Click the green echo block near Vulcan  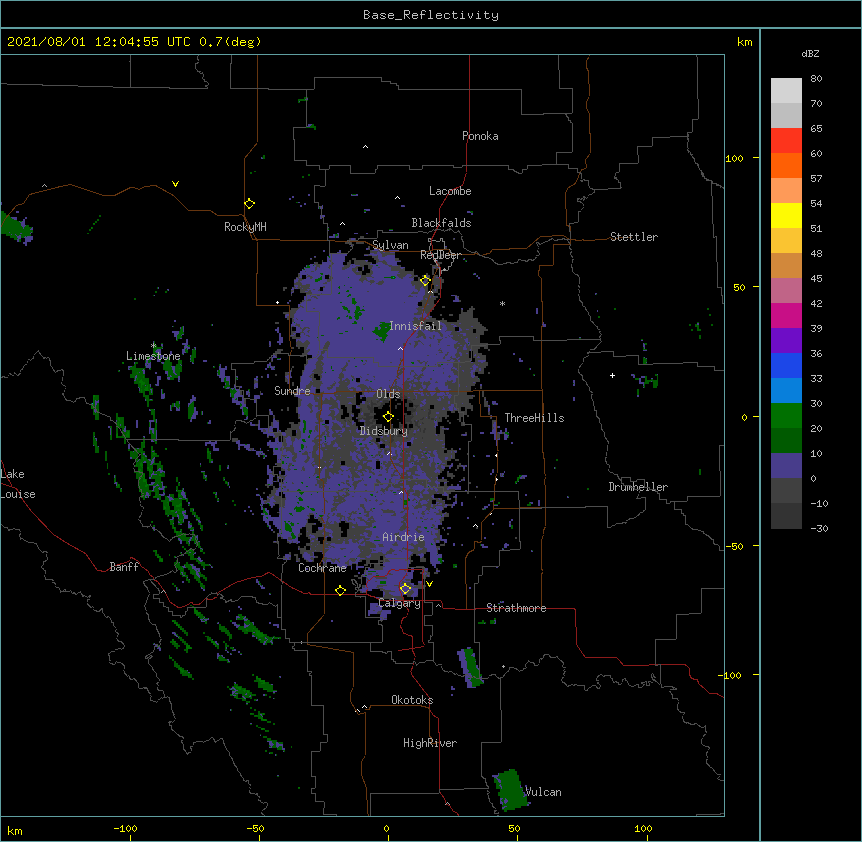[x=511, y=790]
